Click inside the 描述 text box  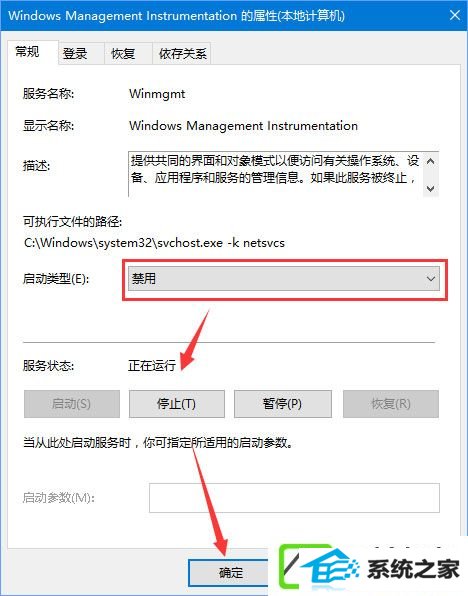(275, 174)
